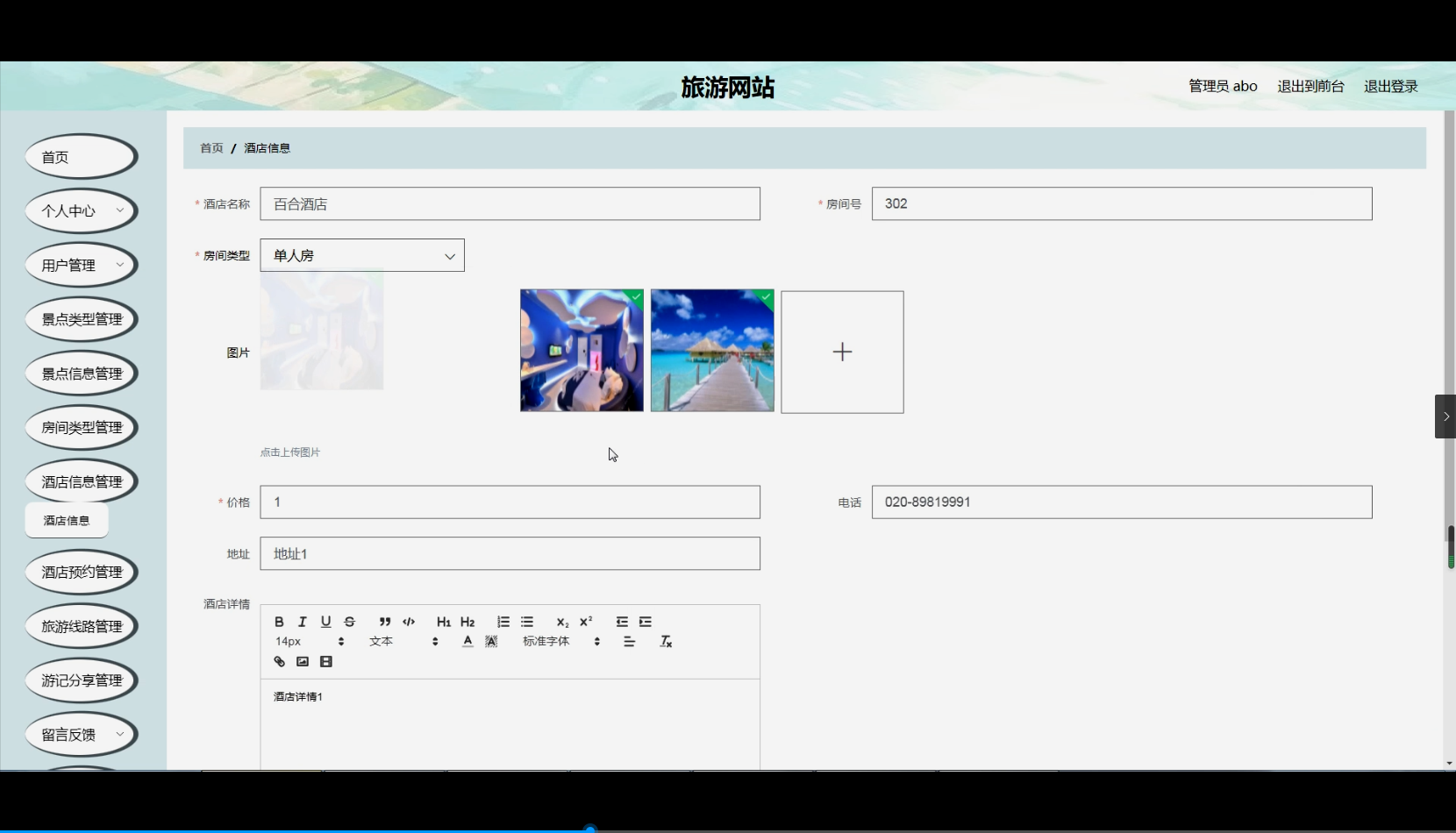Image resolution: width=1456 pixels, height=833 pixels.
Task: Expand the 用户管理 sidebar menu
Action: pos(81,266)
